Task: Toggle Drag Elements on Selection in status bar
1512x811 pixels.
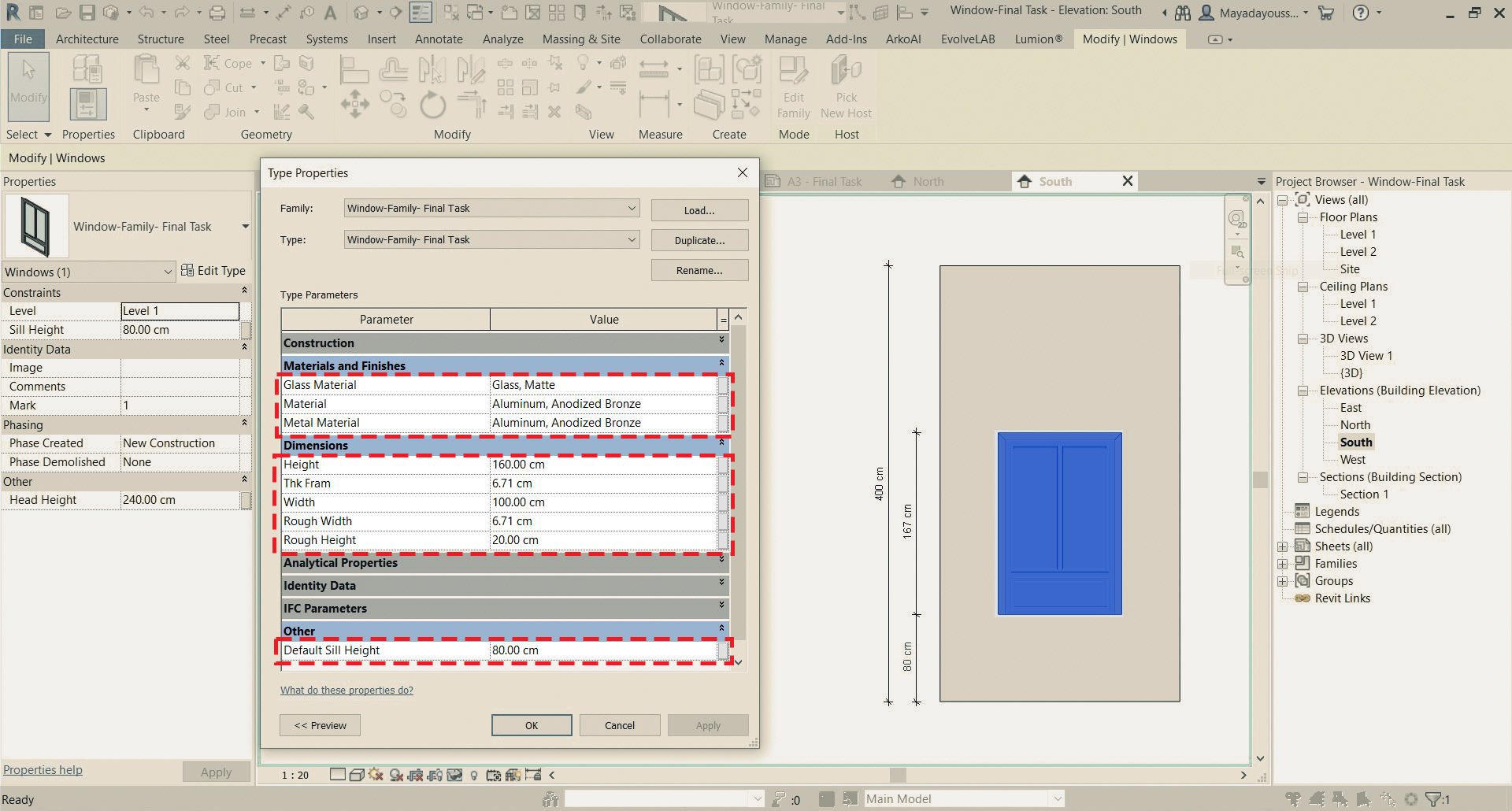Action: pos(1388,799)
